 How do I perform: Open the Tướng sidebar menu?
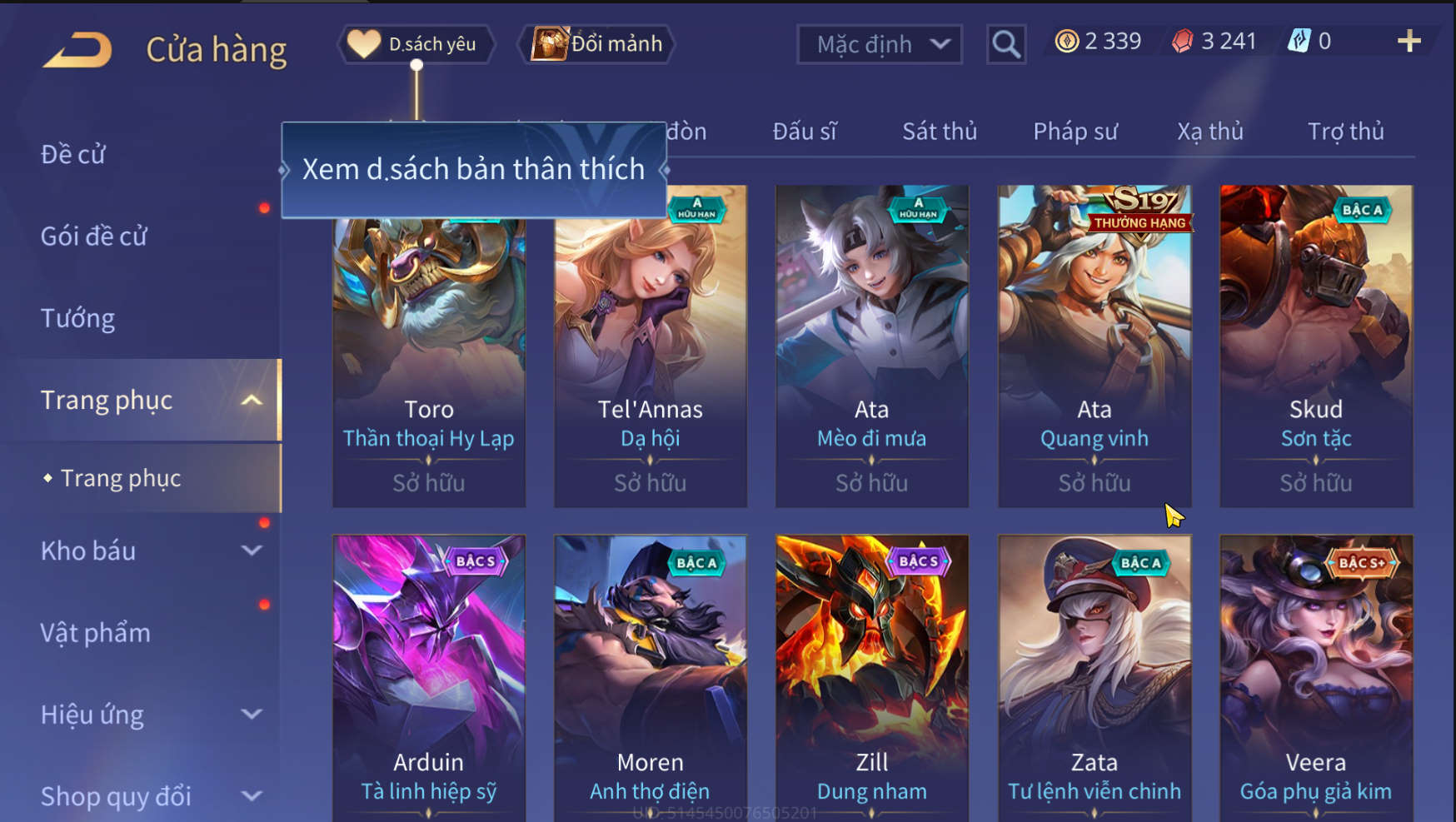(x=78, y=318)
